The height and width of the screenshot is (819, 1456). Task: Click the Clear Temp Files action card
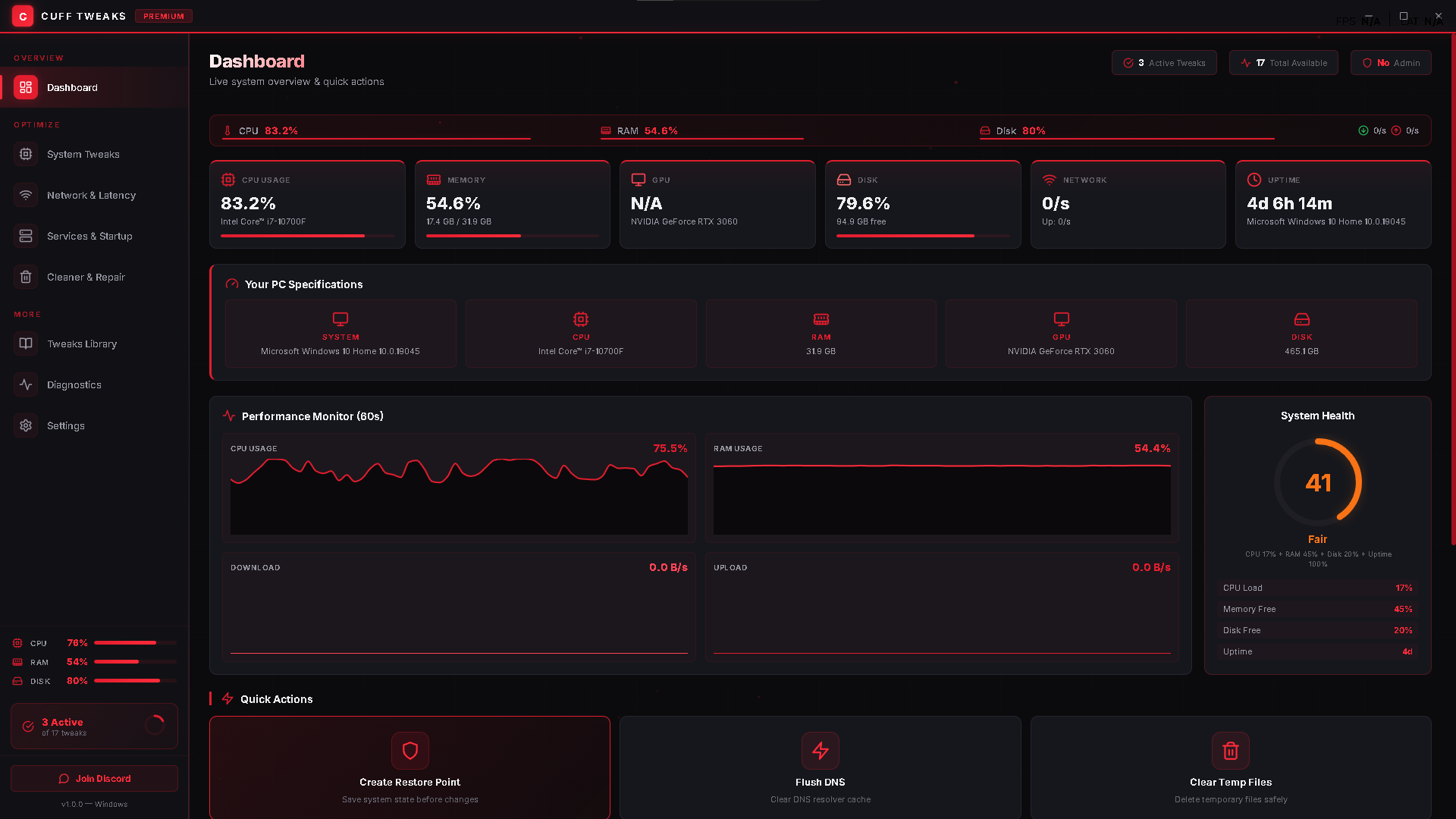tap(1231, 767)
